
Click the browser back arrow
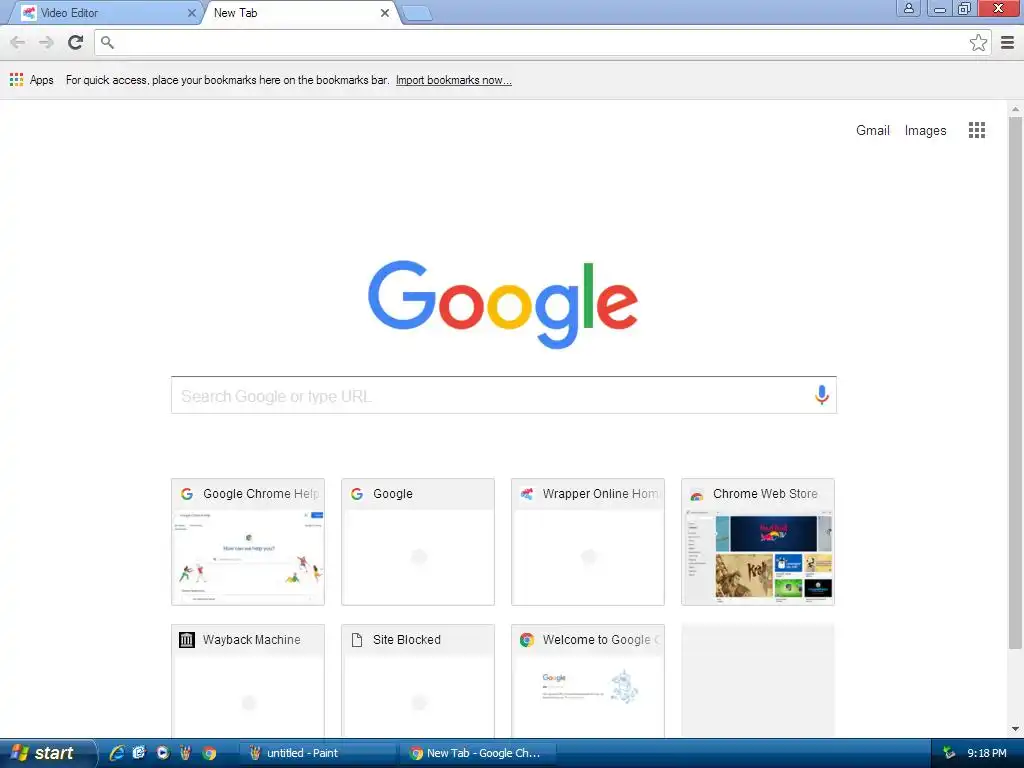[18, 42]
